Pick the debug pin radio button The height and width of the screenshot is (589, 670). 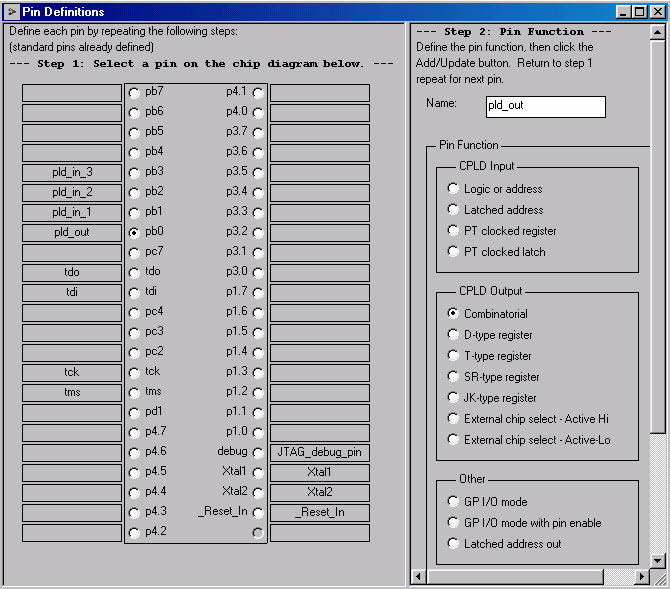(x=258, y=452)
